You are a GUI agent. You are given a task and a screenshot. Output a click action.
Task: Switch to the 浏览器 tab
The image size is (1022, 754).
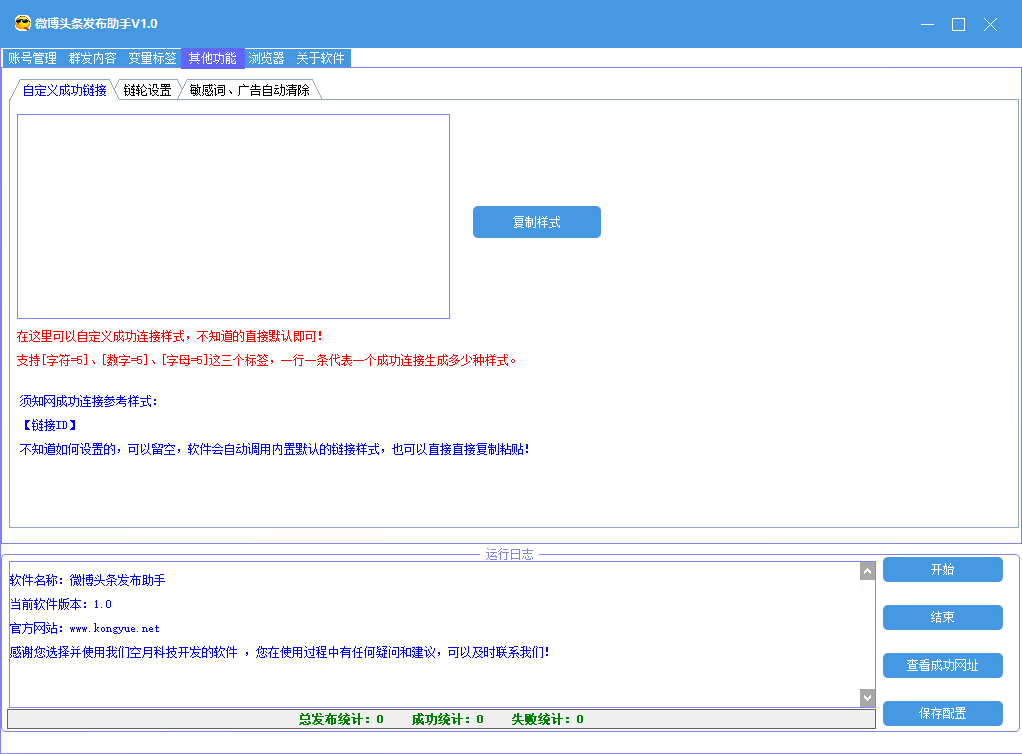tap(267, 58)
